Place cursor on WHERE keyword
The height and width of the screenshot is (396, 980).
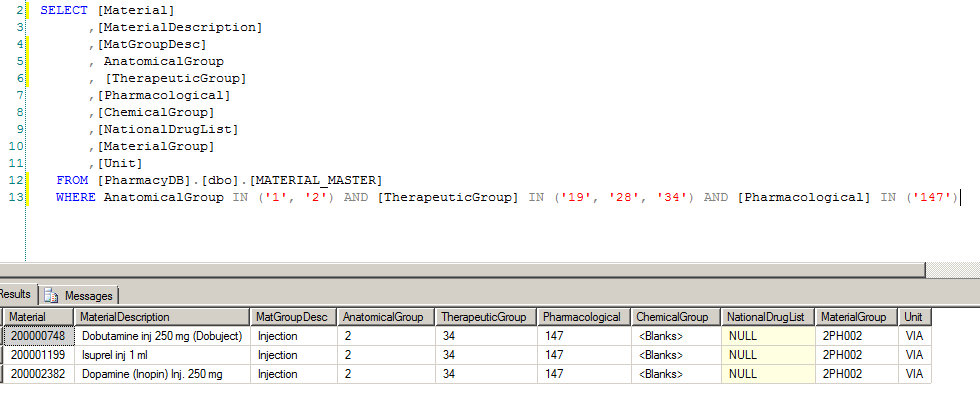(76, 197)
